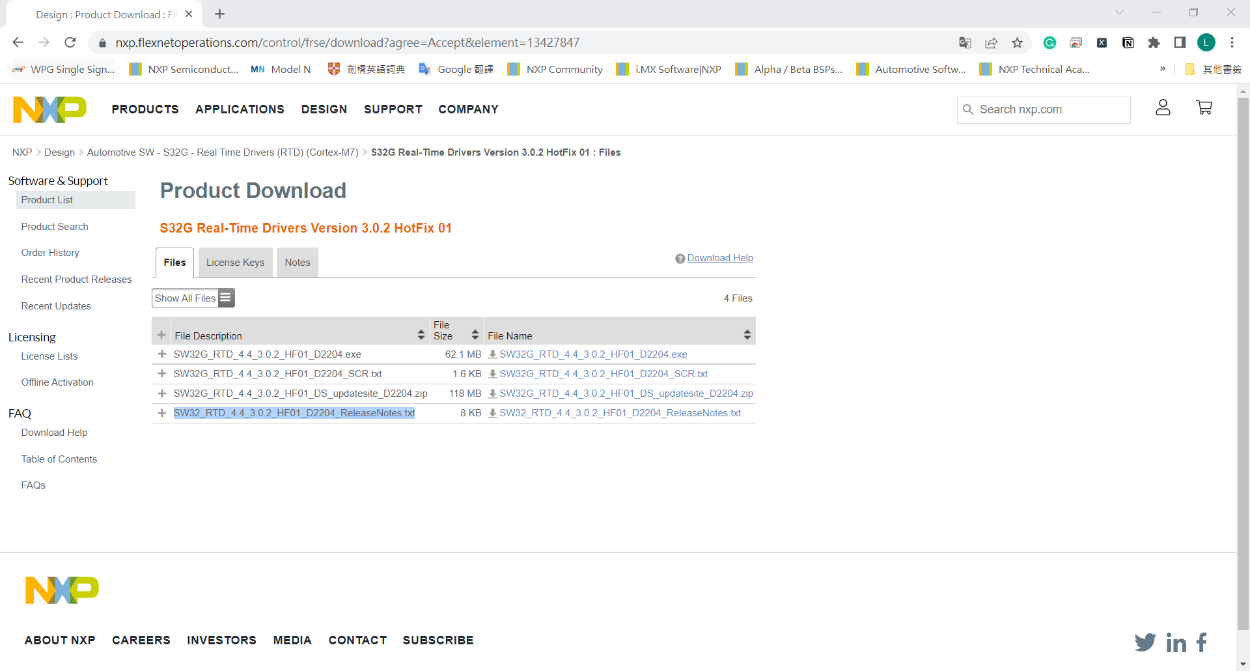This screenshot has width=1250, height=671.
Task: Toggle the browser side panel
Action: (1180, 43)
